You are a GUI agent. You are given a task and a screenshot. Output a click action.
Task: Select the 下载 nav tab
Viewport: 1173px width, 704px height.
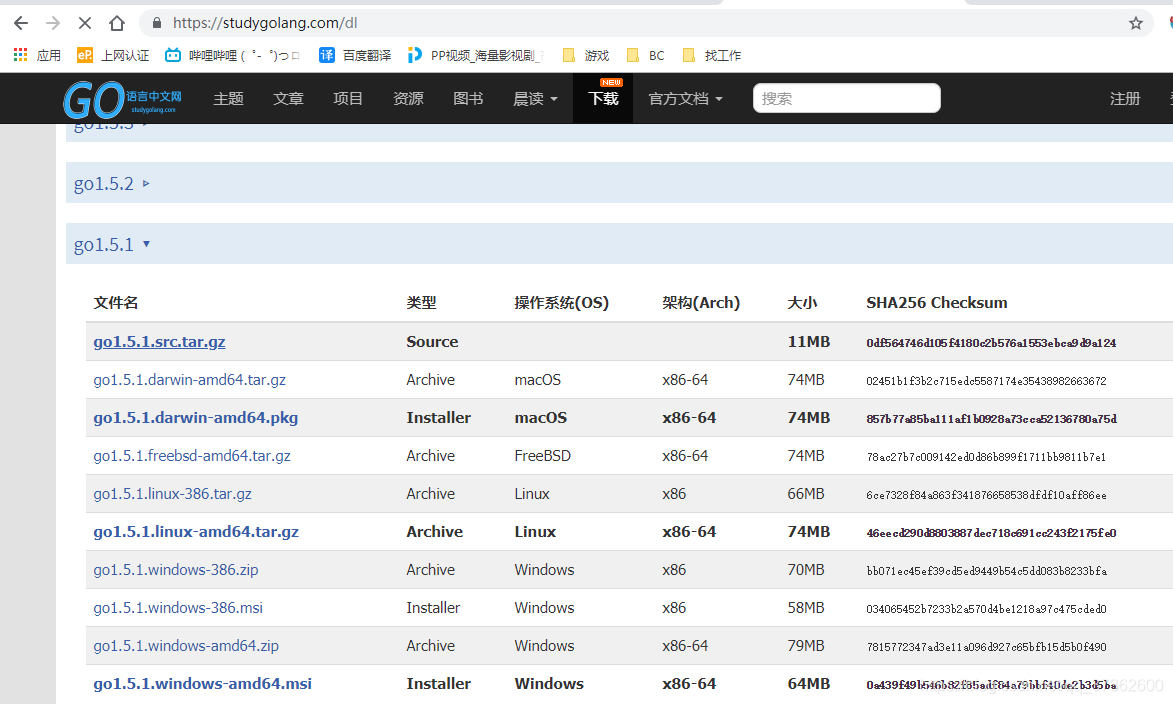point(603,99)
